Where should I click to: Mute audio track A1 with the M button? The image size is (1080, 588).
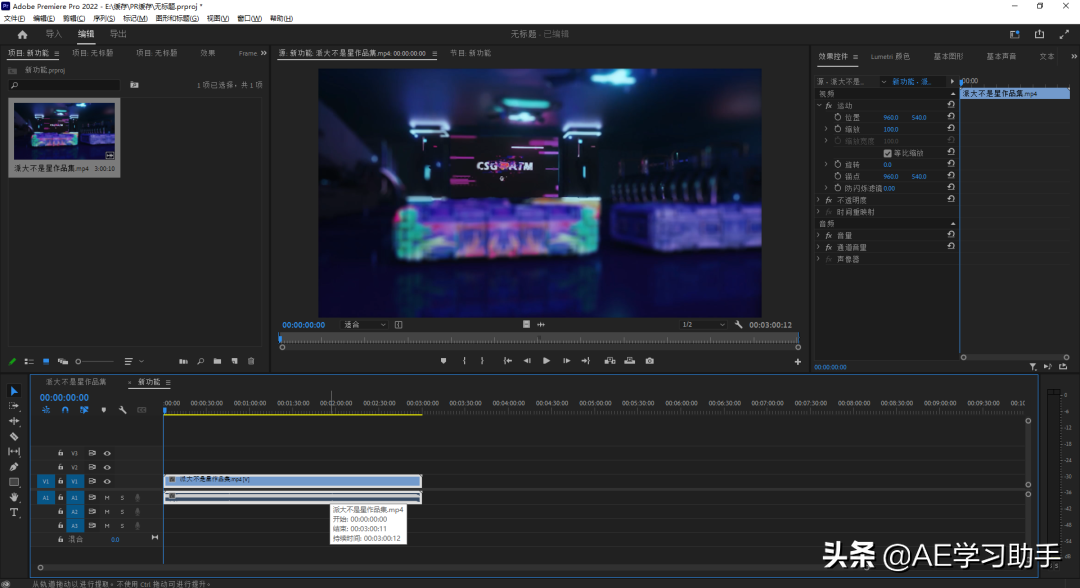click(107, 497)
